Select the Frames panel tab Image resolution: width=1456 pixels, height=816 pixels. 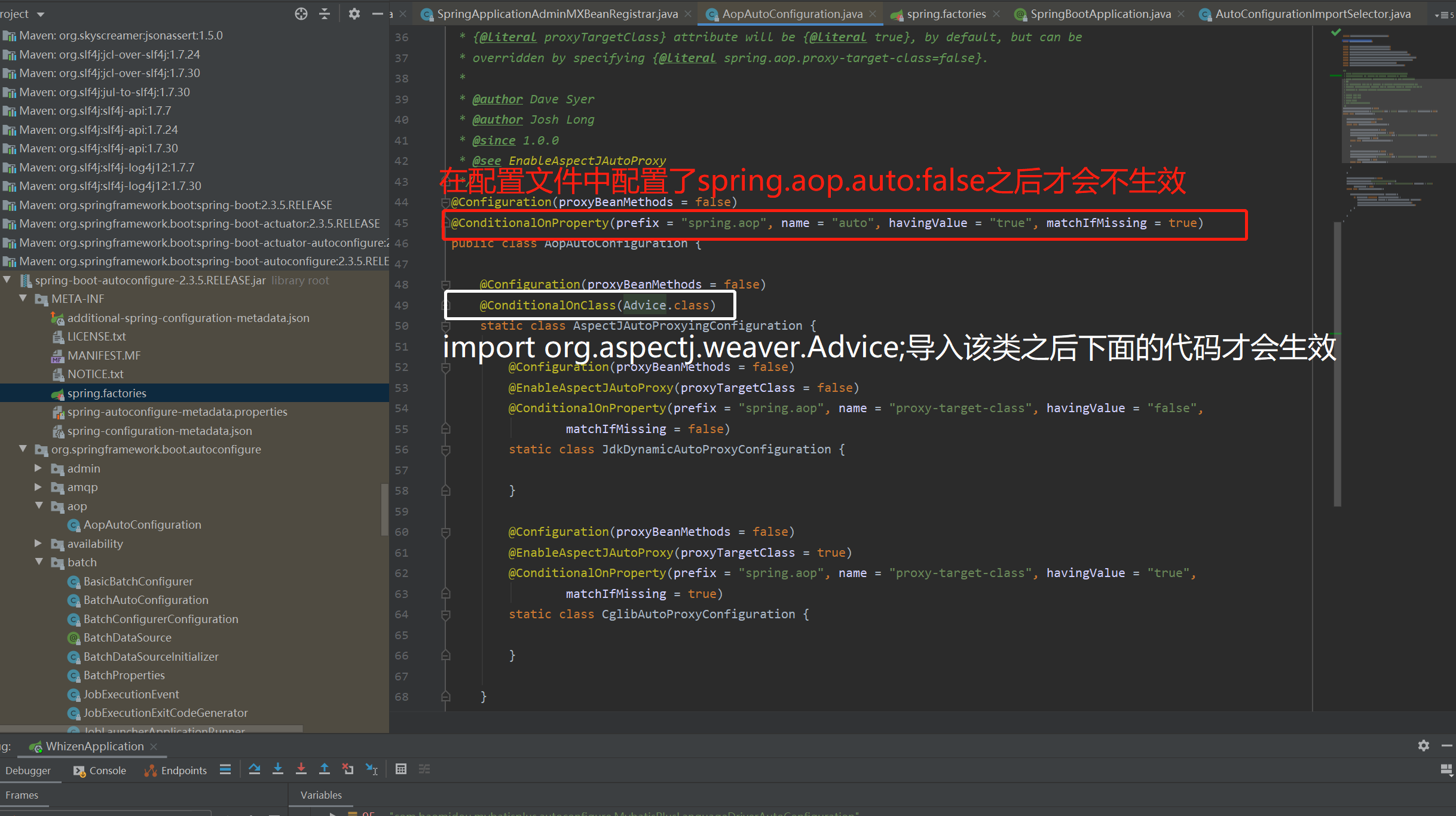pos(22,795)
